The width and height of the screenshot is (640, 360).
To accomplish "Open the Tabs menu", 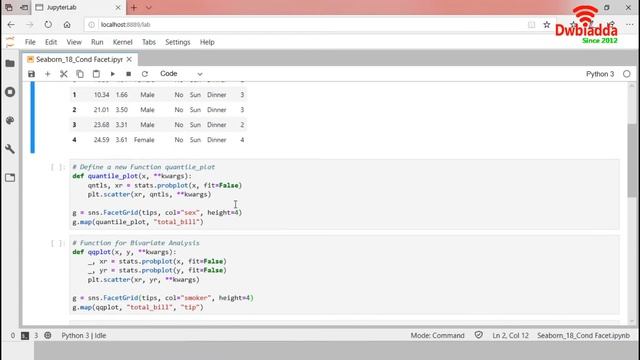I will coord(149,42).
